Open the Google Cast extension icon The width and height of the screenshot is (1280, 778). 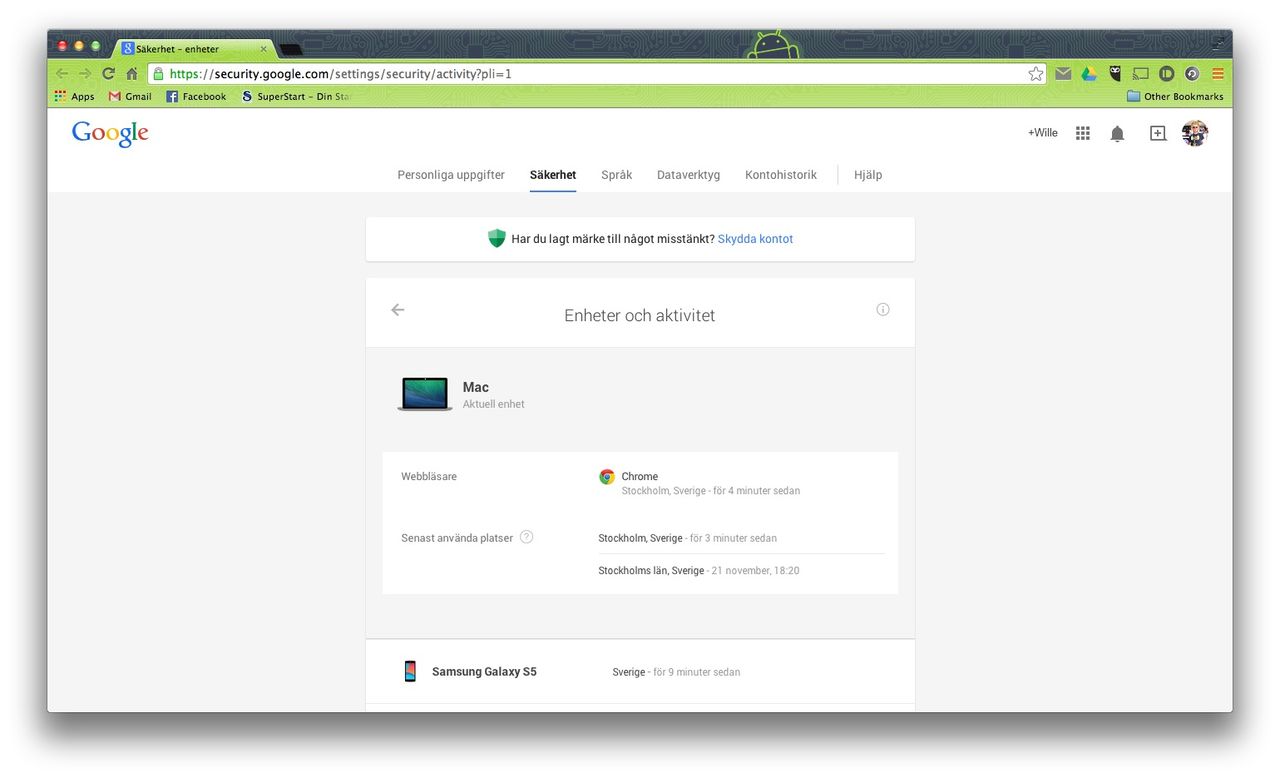tap(1141, 74)
